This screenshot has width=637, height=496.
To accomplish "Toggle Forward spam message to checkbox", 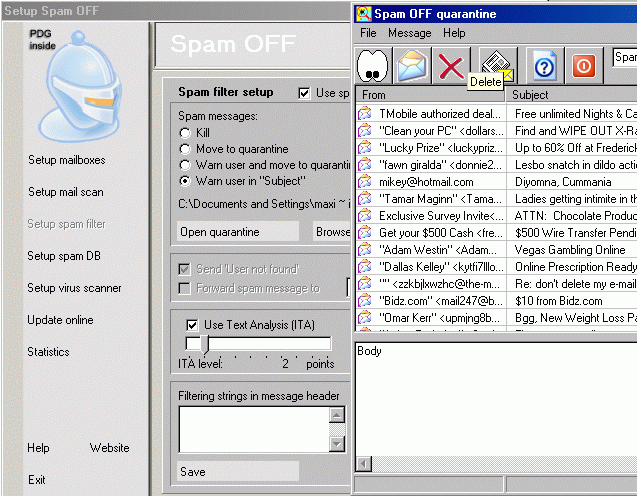I will click(184, 288).
